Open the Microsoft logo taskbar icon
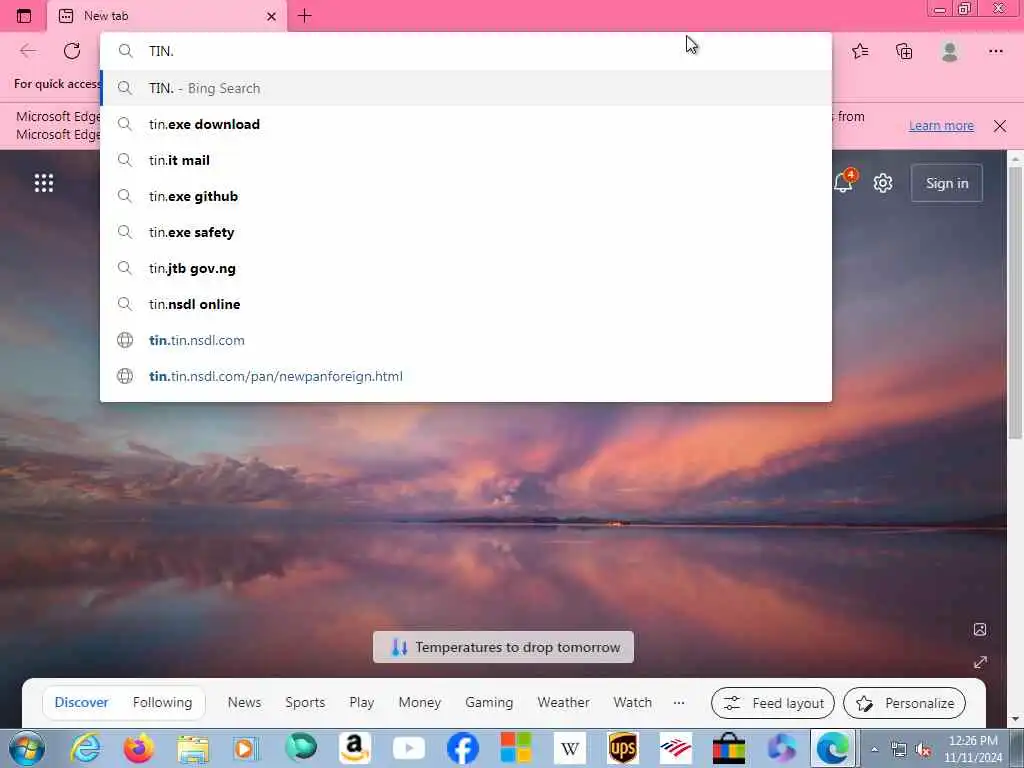Viewport: 1024px width, 768px height. 516,748
